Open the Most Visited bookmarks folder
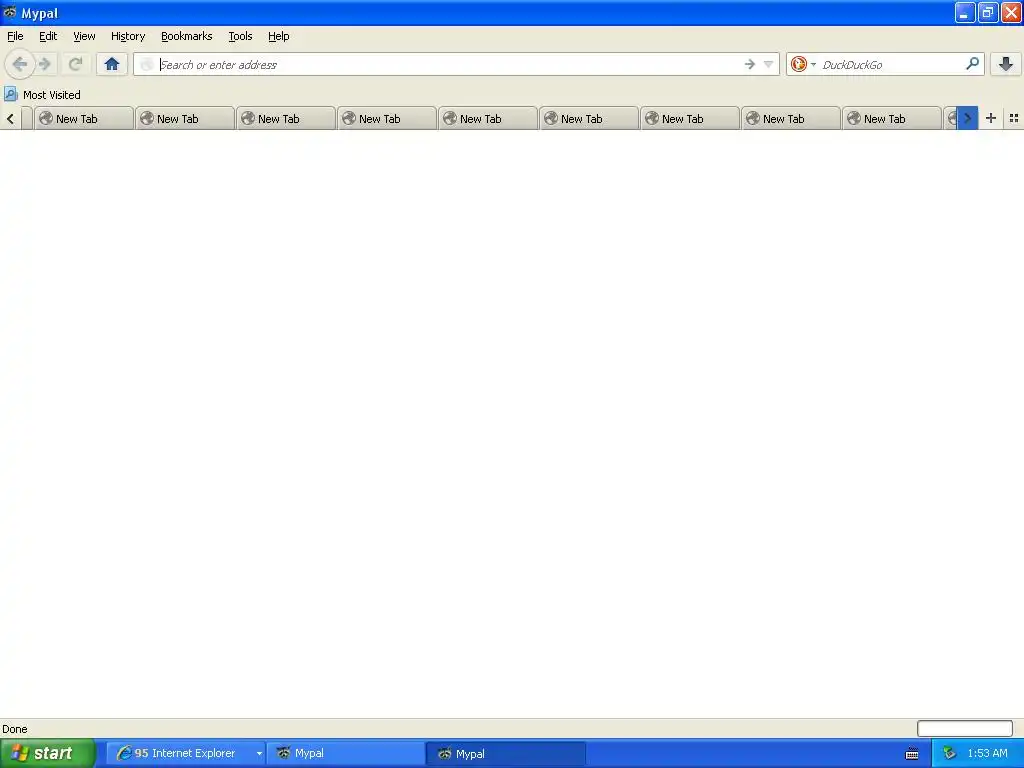The height and width of the screenshot is (768, 1024). (x=42, y=95)
